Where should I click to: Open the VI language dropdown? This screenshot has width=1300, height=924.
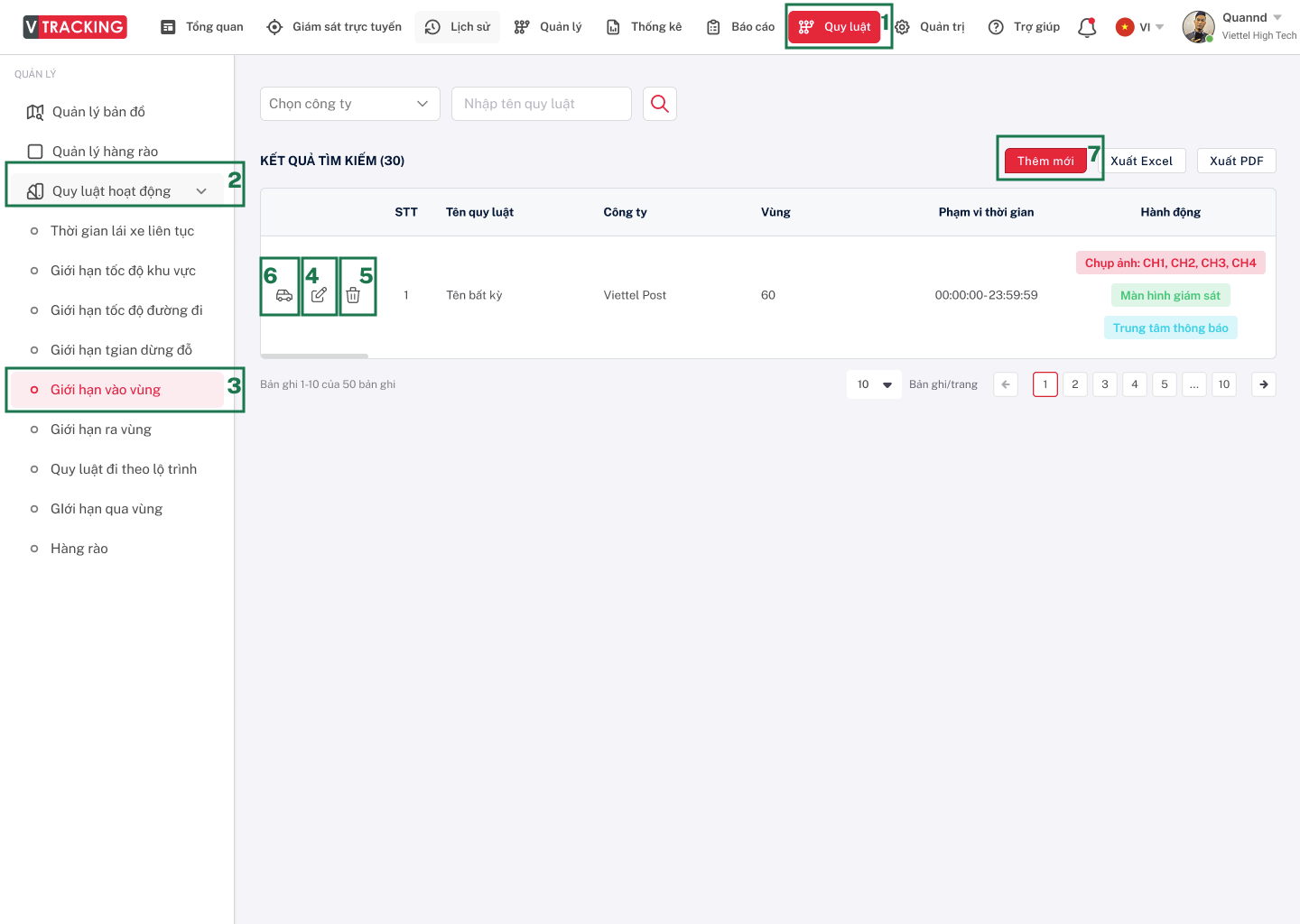[1140, 27]
